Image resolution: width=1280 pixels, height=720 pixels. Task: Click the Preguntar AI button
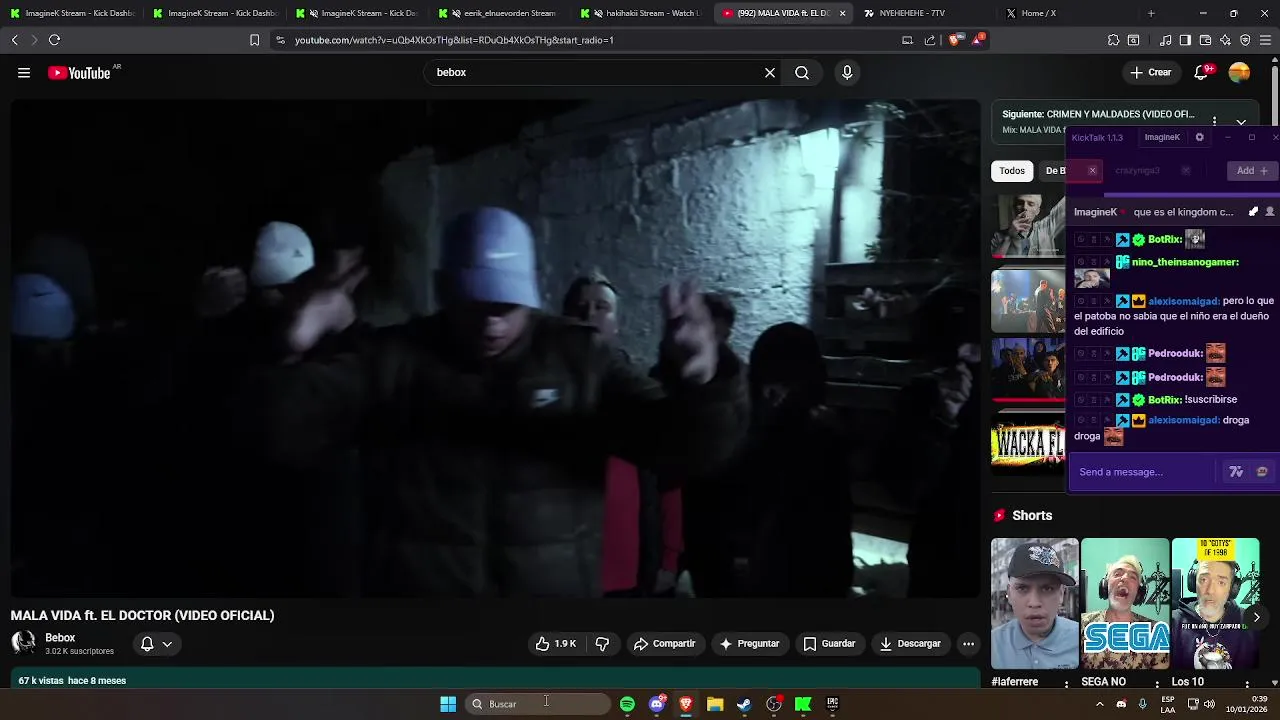(749, 644)
